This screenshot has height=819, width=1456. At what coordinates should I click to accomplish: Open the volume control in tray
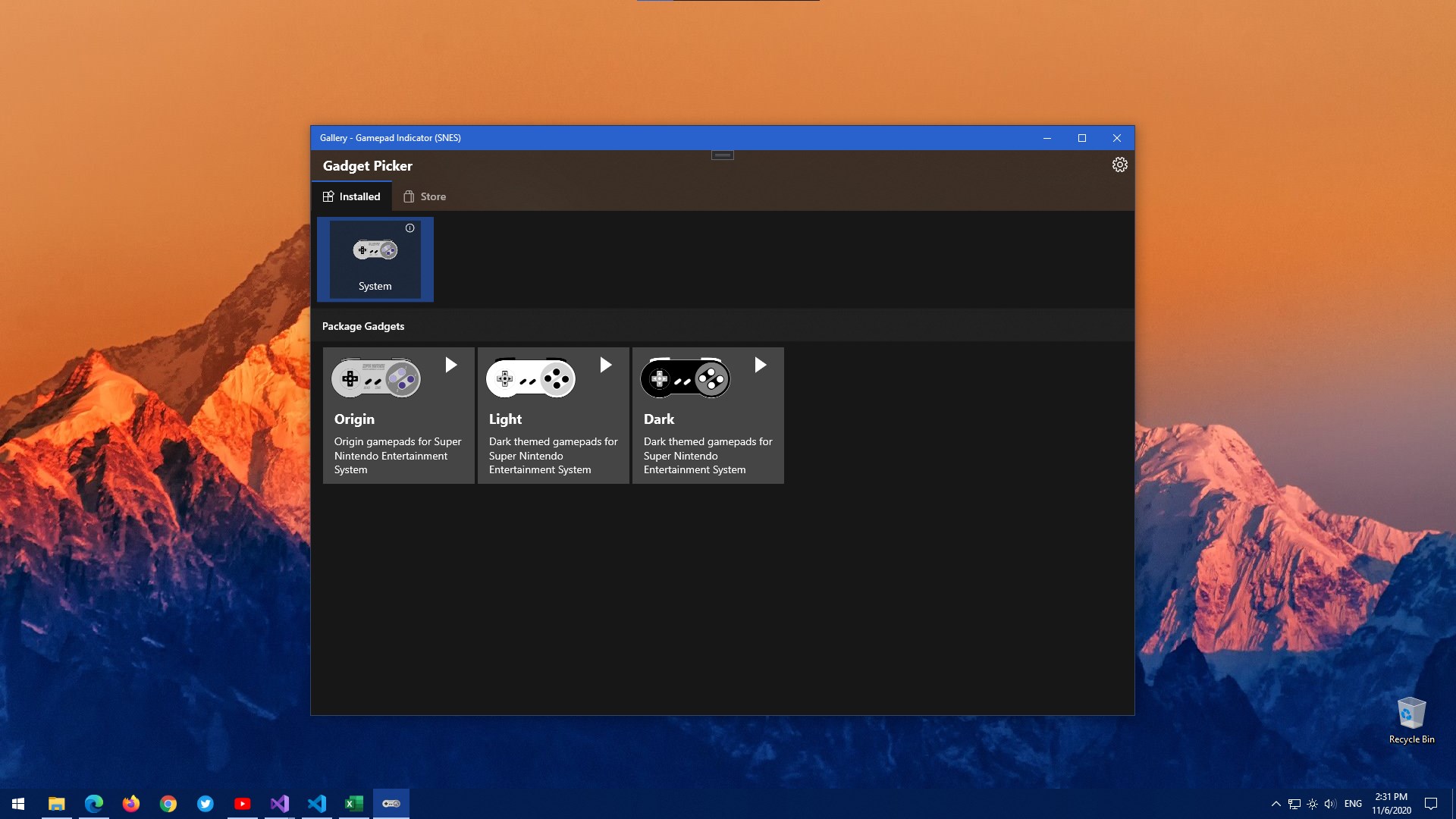1330,804
